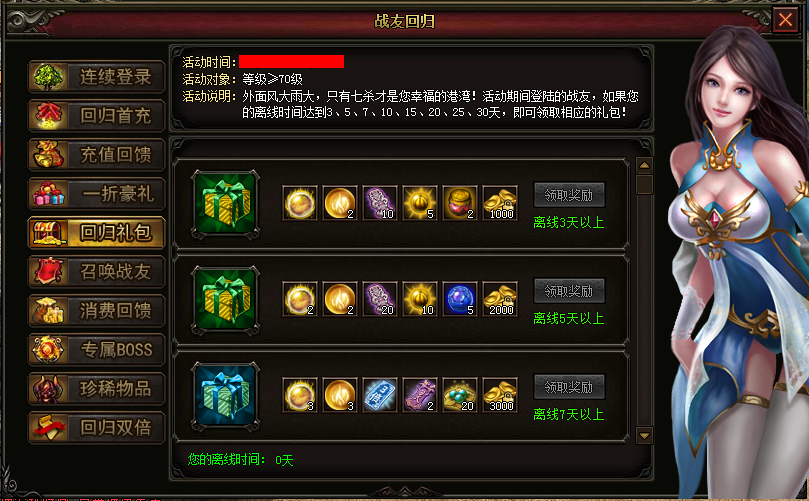Click the green gift box for 3-day offline reward
This screenshot has width=809, height=501.
225,204
